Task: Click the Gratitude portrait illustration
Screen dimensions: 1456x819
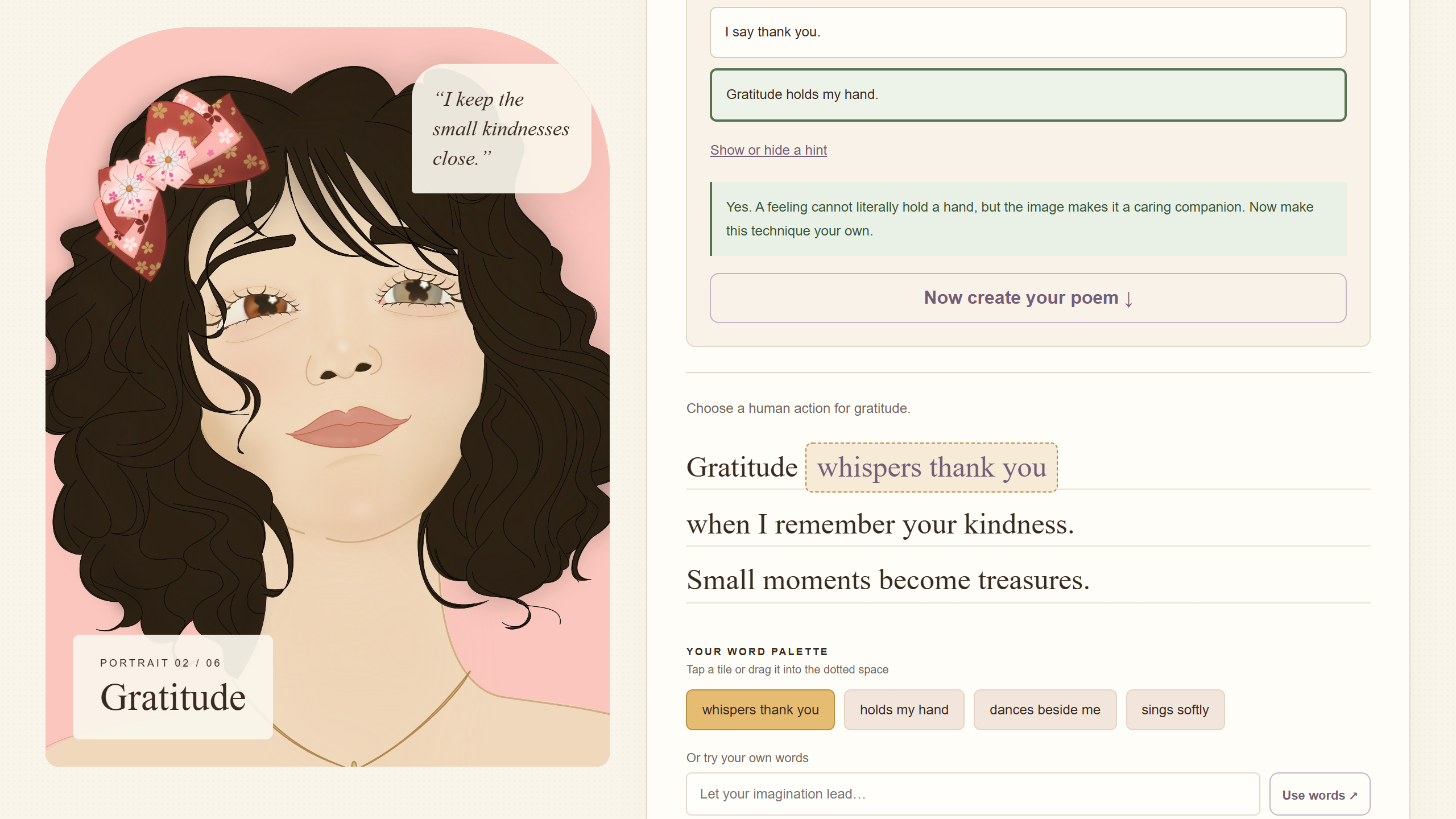Action: point(328,397)
